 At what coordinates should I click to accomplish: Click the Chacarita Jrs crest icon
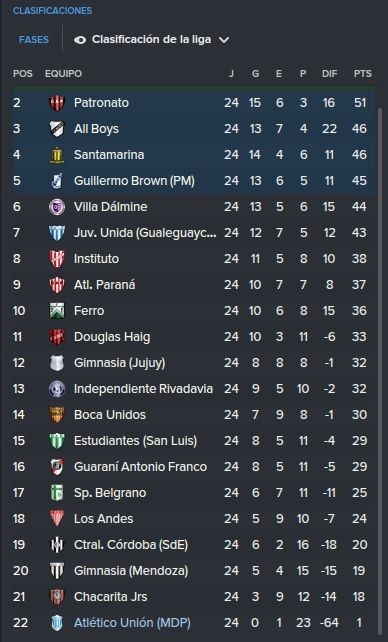tap(57, 597)
